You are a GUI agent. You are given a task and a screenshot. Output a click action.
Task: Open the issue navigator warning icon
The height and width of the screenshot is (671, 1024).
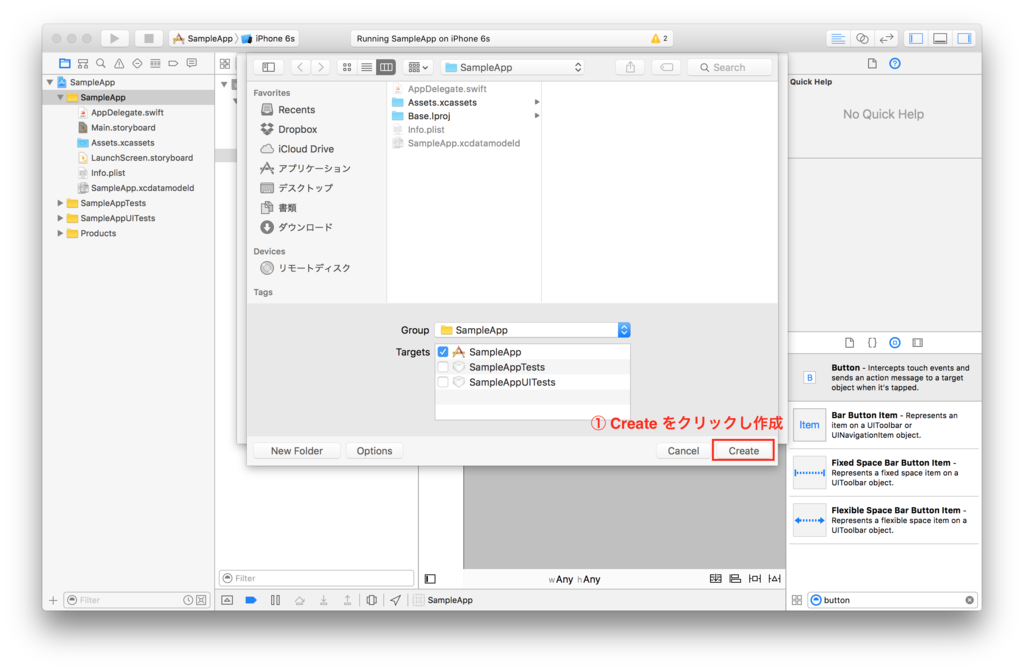(119, 63)
